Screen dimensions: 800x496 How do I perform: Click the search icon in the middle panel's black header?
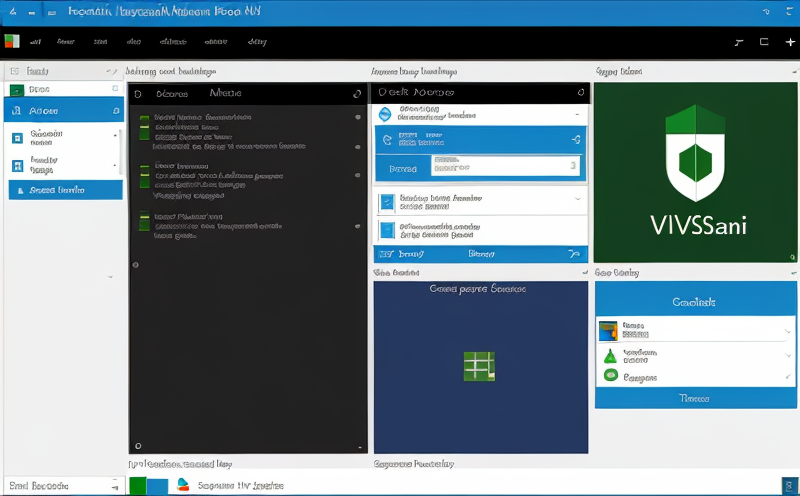coord(581,92)
